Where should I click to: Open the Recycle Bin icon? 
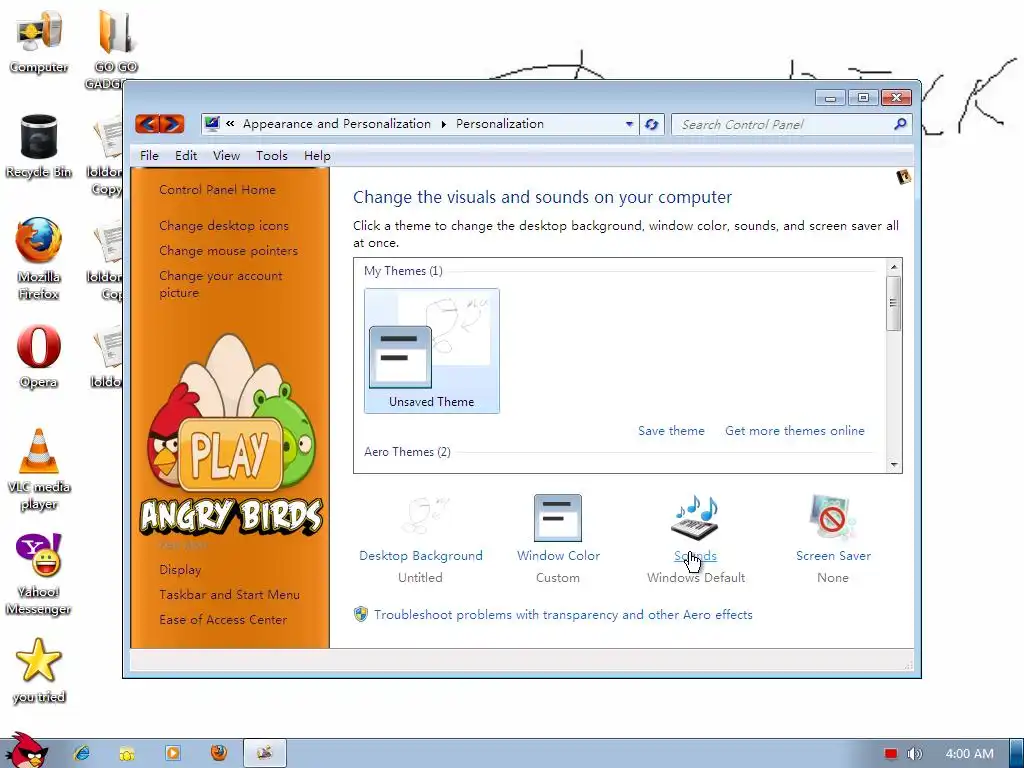coord(39,146)
